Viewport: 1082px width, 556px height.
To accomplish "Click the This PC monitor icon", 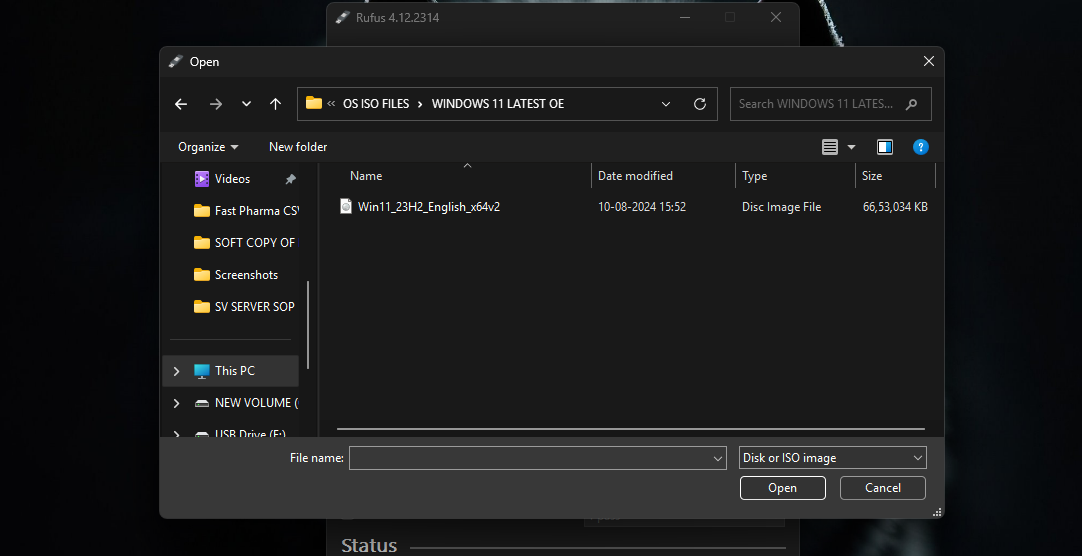I will tap(201, 371).
